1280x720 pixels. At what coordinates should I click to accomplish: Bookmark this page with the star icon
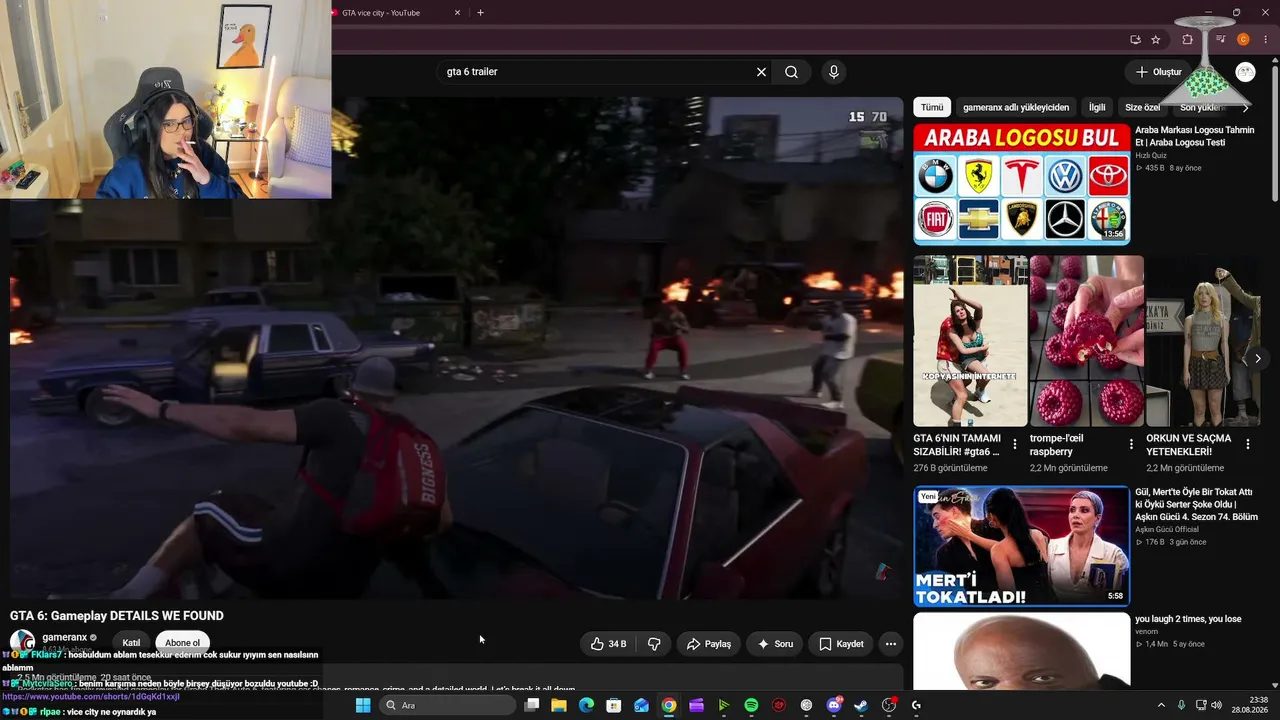pyautogui.click(x=1156, y=40)
